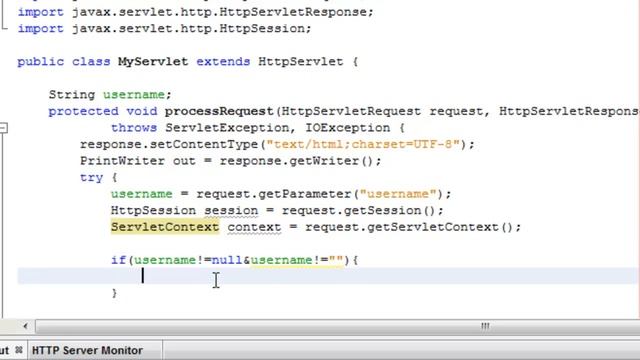This screenshot has width=640, height=360.
Task: Click the "text/html;charset=UTF-8" string
Action: 363,144
